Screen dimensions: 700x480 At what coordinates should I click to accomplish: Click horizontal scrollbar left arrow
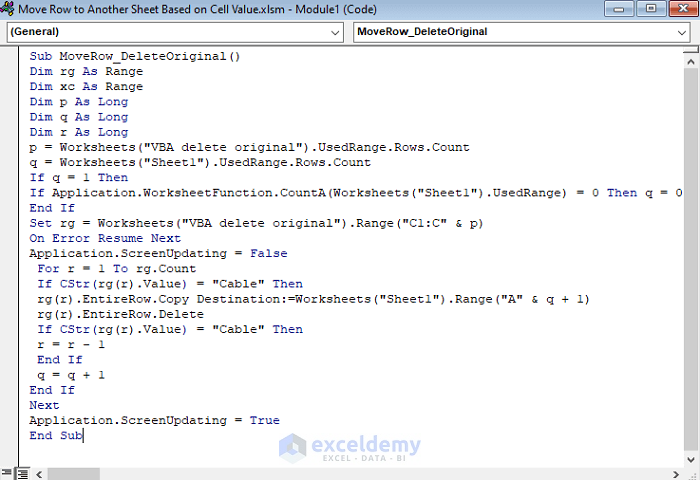pos(39,474)
